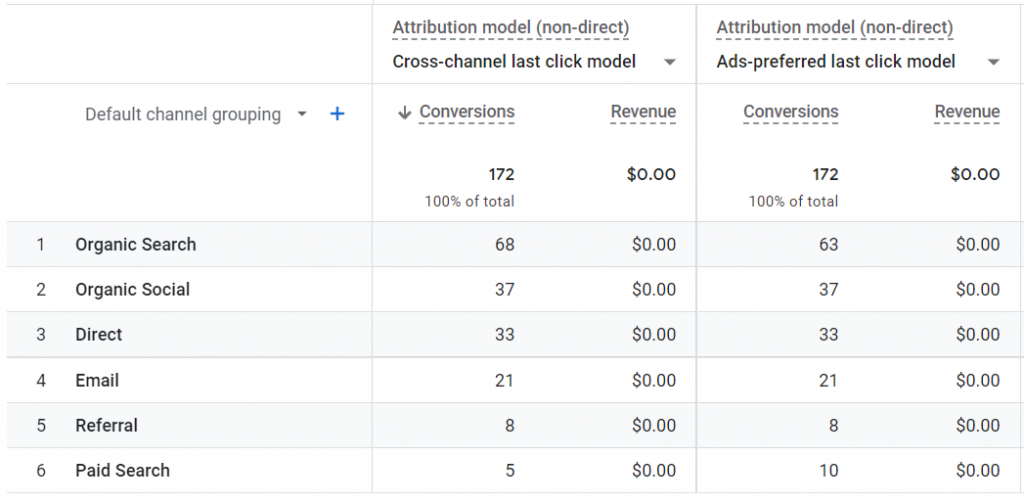Click the left Attribution model (non-direct) label
This screenshot has height=502, width=1024.
coord(510,27)
